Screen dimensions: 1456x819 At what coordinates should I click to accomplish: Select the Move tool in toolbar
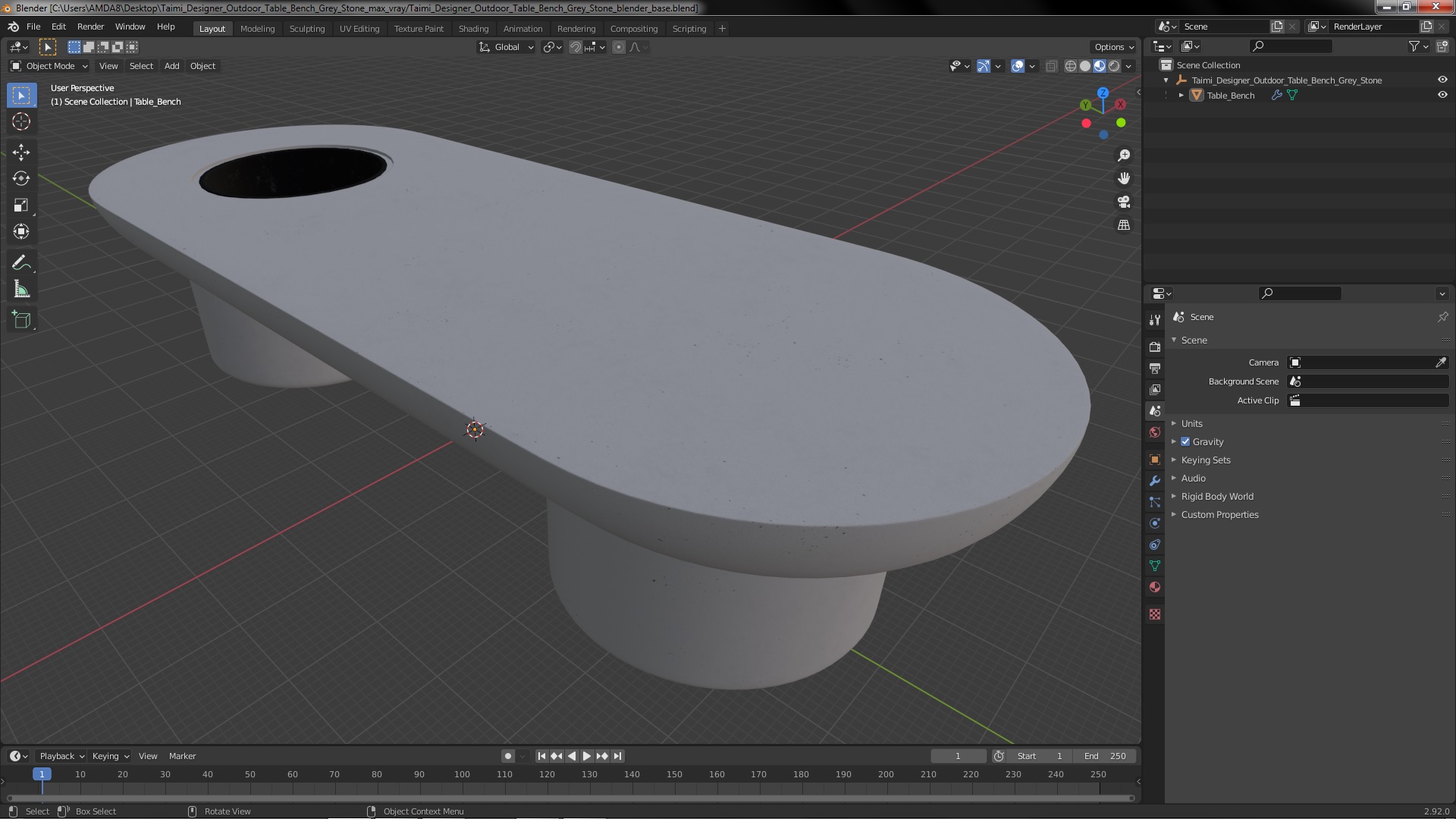point(21,152)
